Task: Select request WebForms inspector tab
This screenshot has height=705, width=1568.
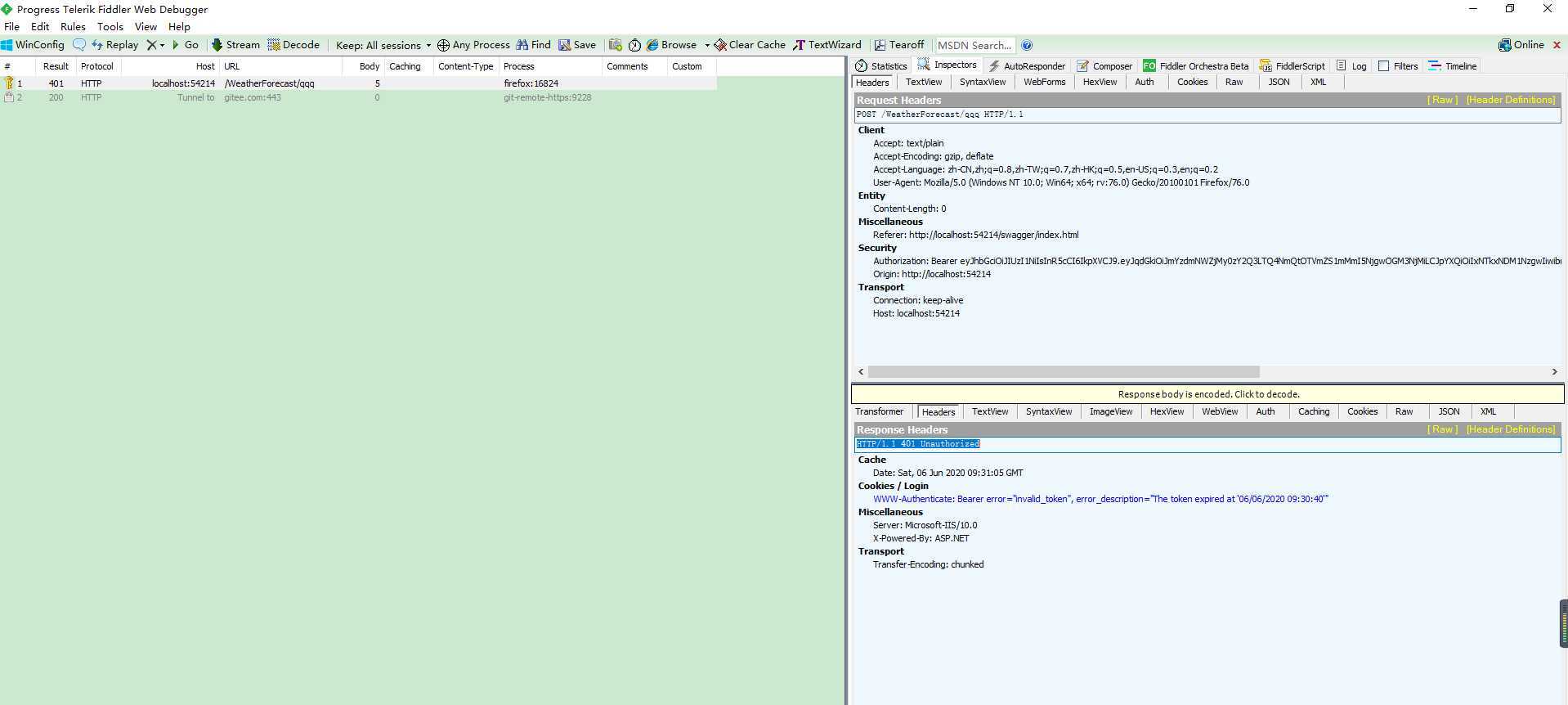Action: click(x=1045, y=82)
